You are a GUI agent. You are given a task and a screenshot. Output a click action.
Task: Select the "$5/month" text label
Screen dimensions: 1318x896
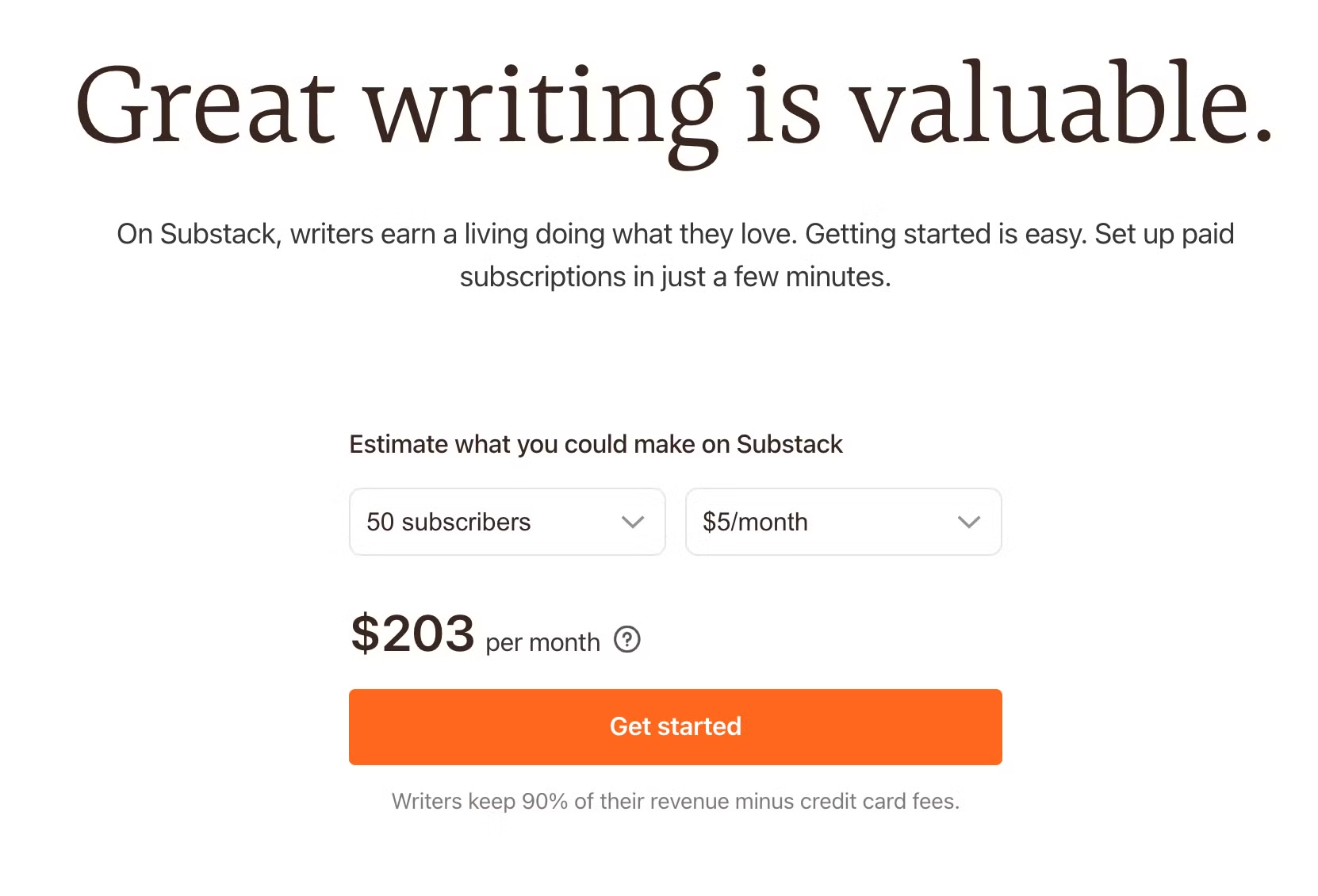tap(755, 522)
